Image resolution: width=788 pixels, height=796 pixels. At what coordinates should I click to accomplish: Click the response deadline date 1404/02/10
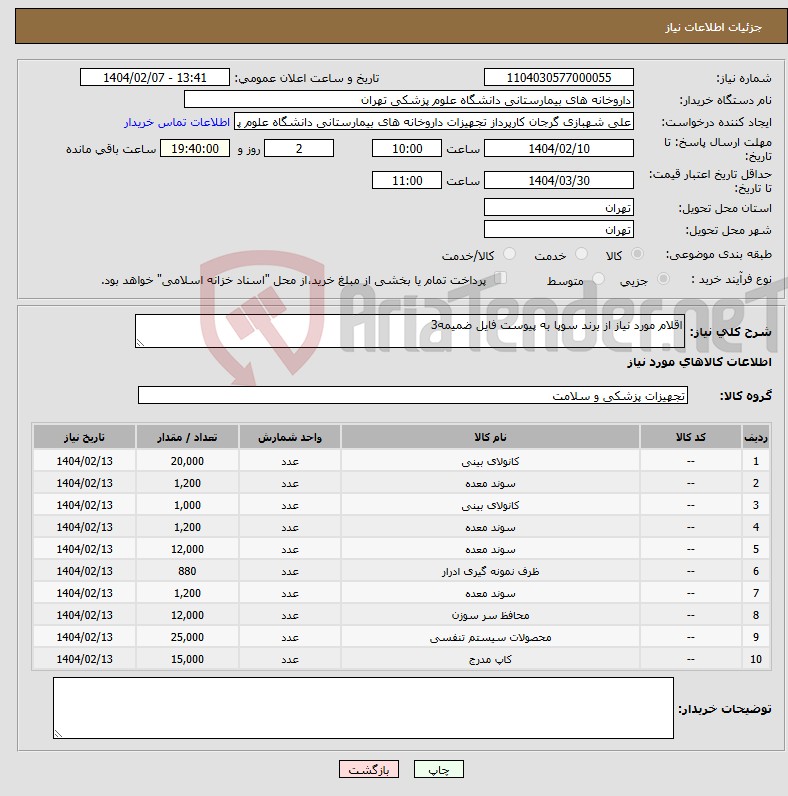tap(559, 148)
